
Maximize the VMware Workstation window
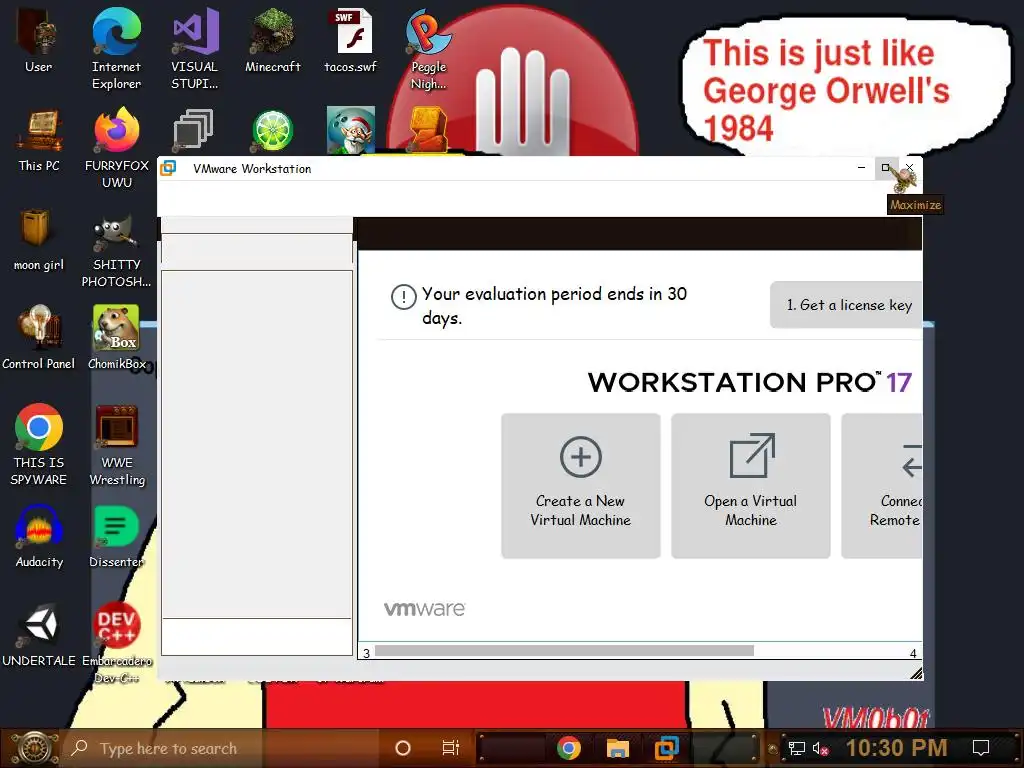[x=886, y=168]
